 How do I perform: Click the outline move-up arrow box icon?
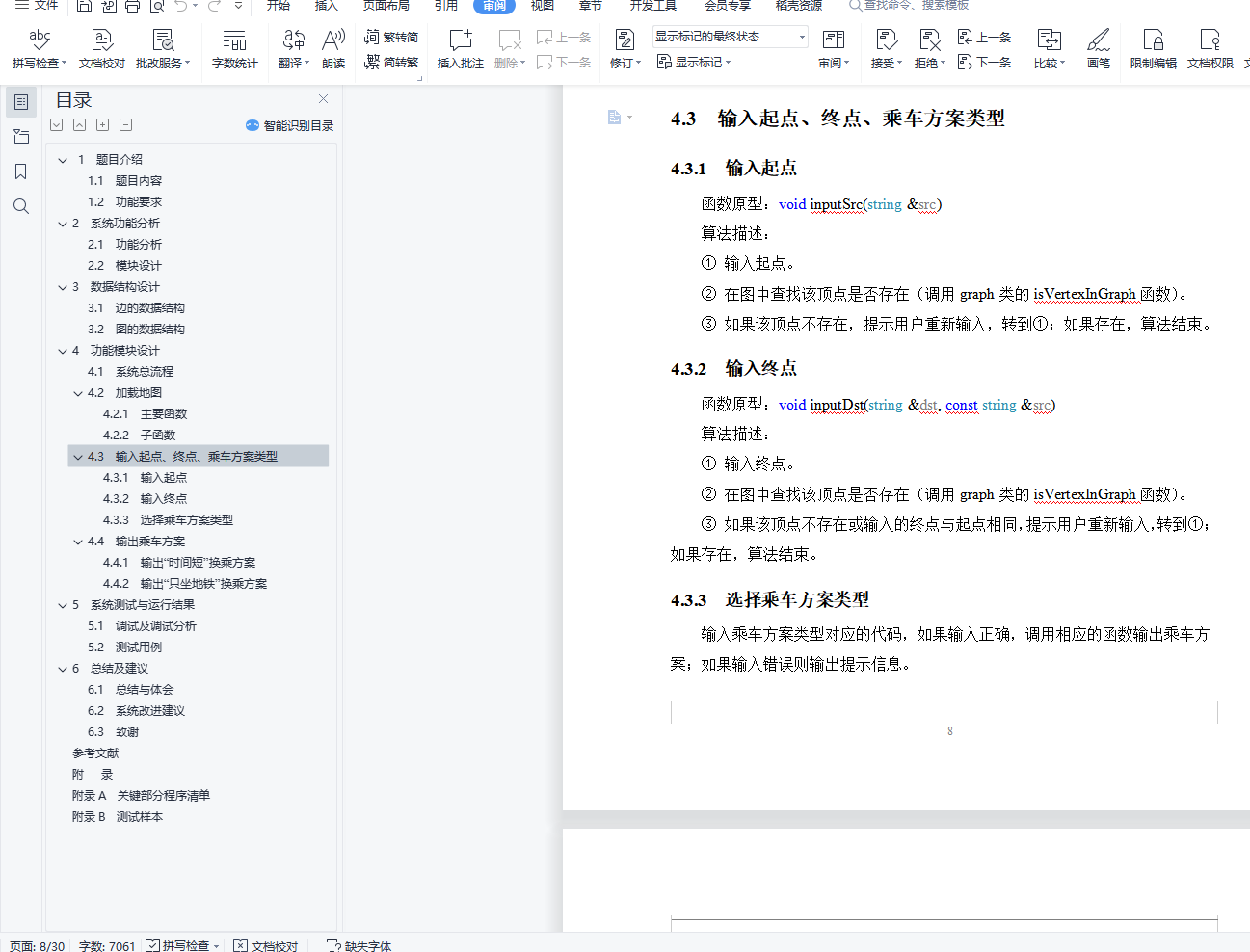(79, 125)
